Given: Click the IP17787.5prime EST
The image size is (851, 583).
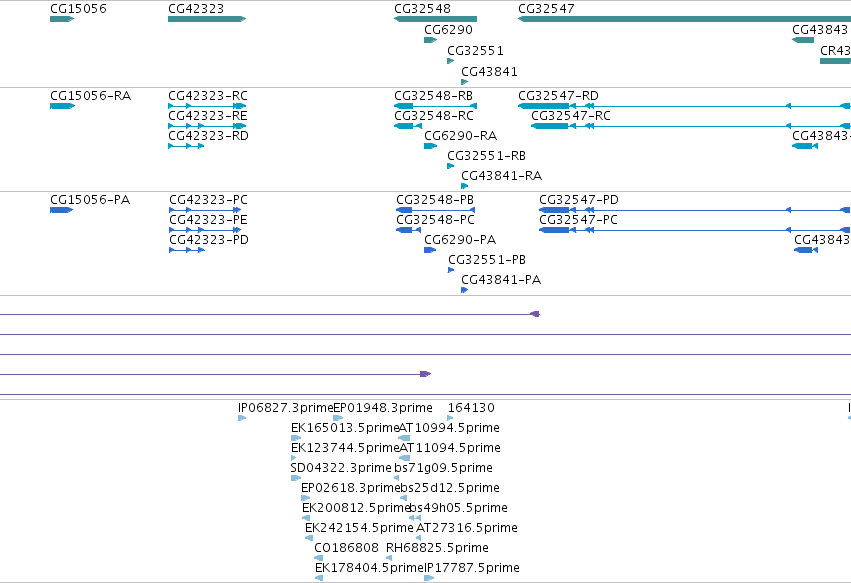Looking at the screenshot, I should (429, 578).
